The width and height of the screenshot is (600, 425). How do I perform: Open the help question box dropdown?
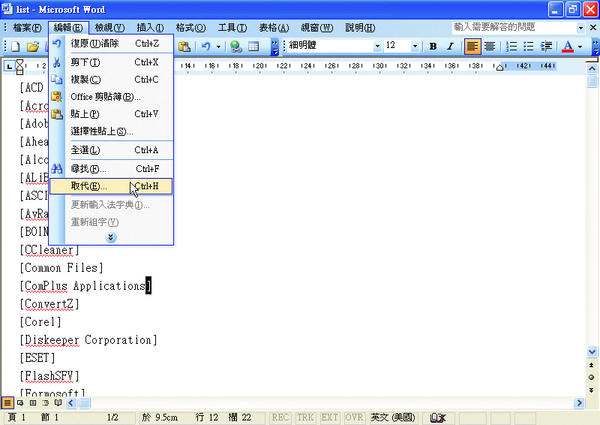click(x=580, y=28)
